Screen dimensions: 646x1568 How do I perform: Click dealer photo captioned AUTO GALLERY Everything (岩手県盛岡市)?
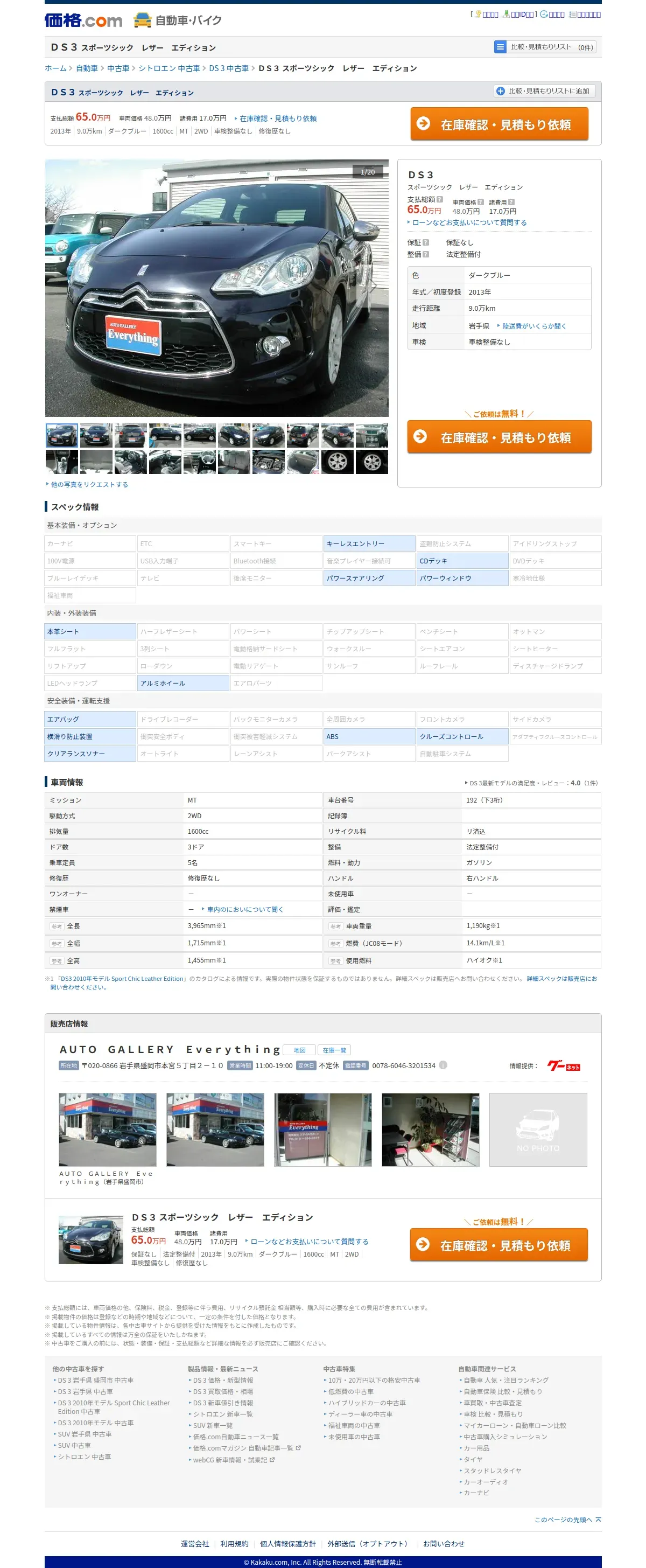pos(108,1129)
